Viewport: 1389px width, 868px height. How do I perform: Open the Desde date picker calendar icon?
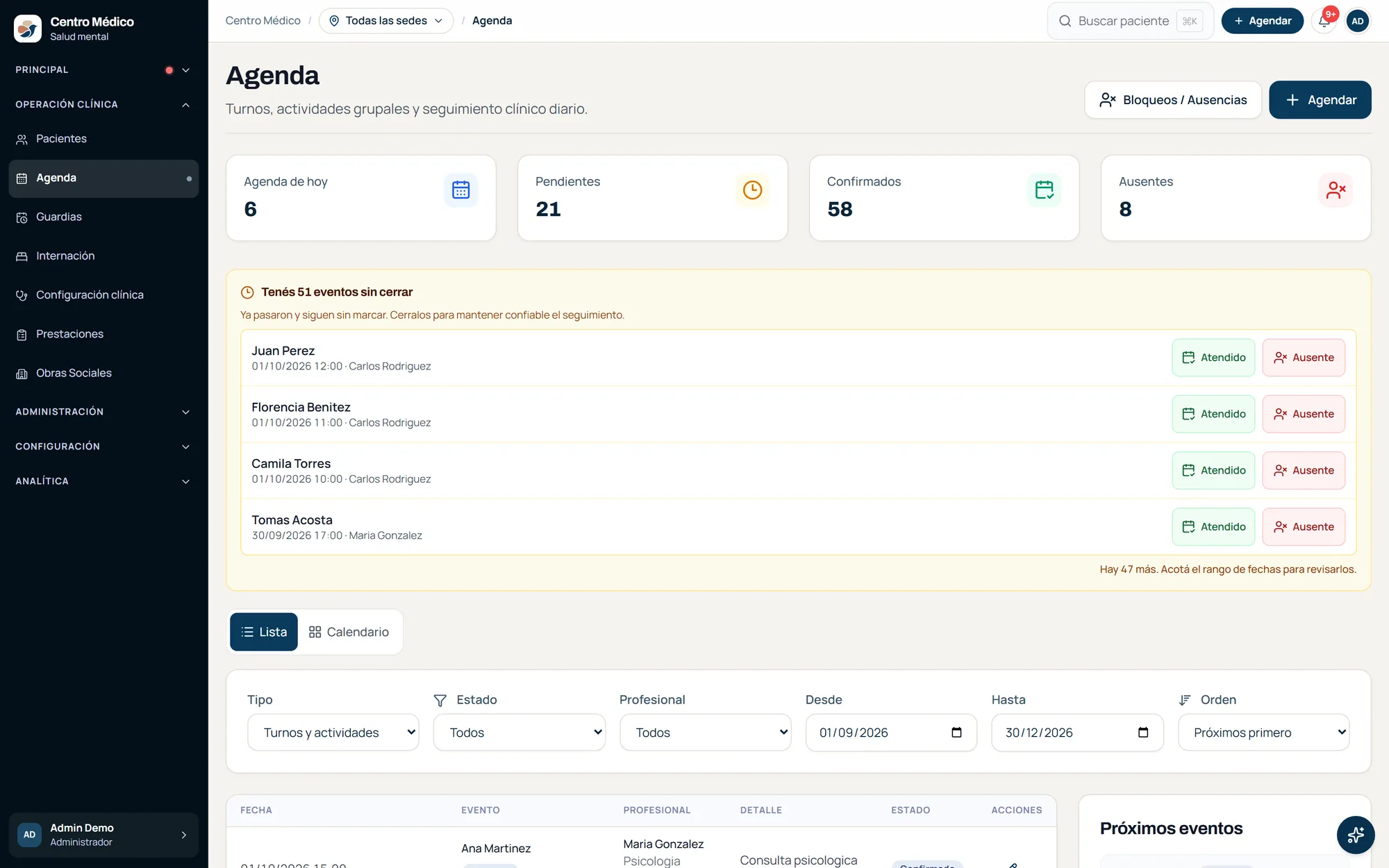[956, 733]
